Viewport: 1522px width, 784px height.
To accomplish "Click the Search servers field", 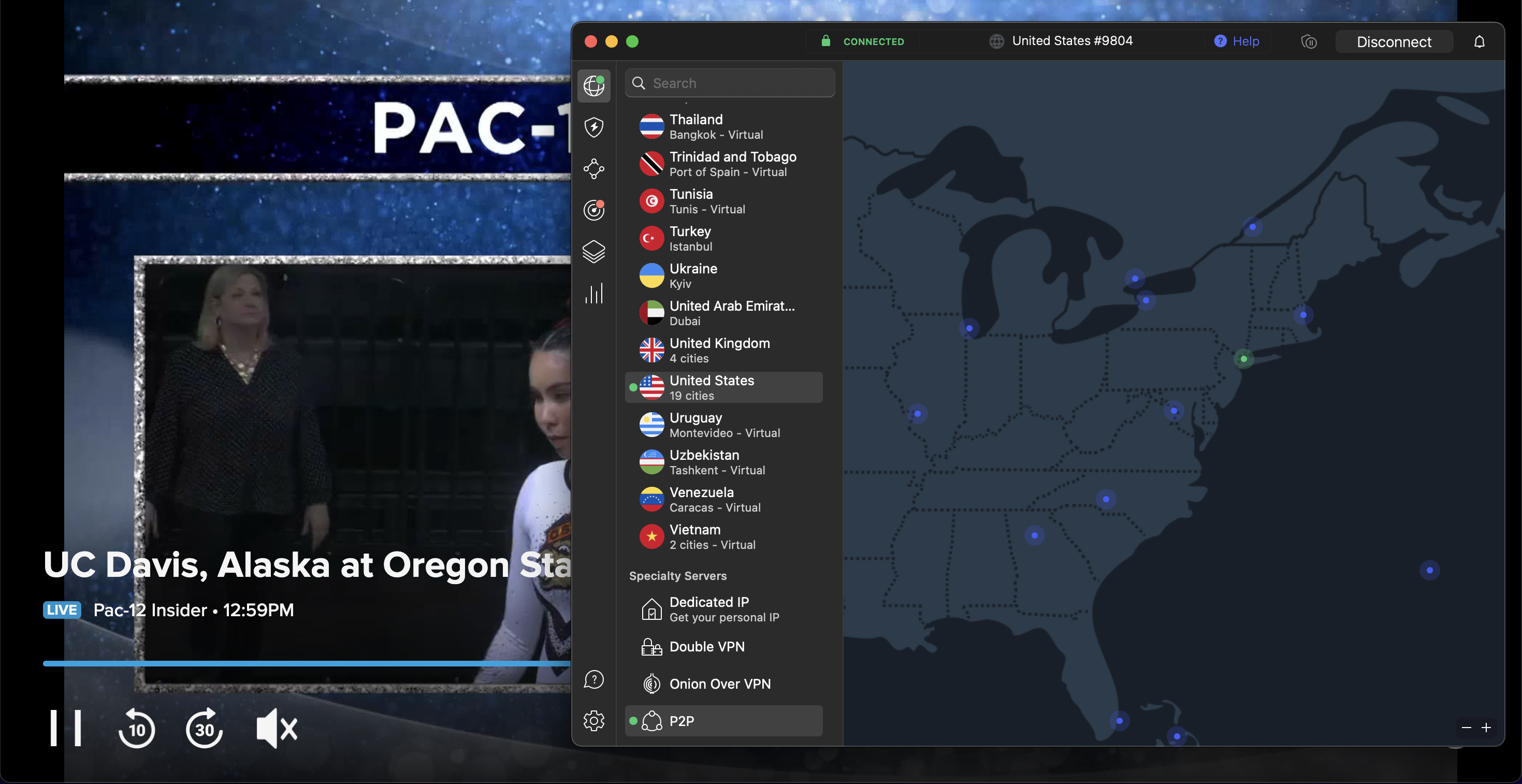I will coord(730,83).
